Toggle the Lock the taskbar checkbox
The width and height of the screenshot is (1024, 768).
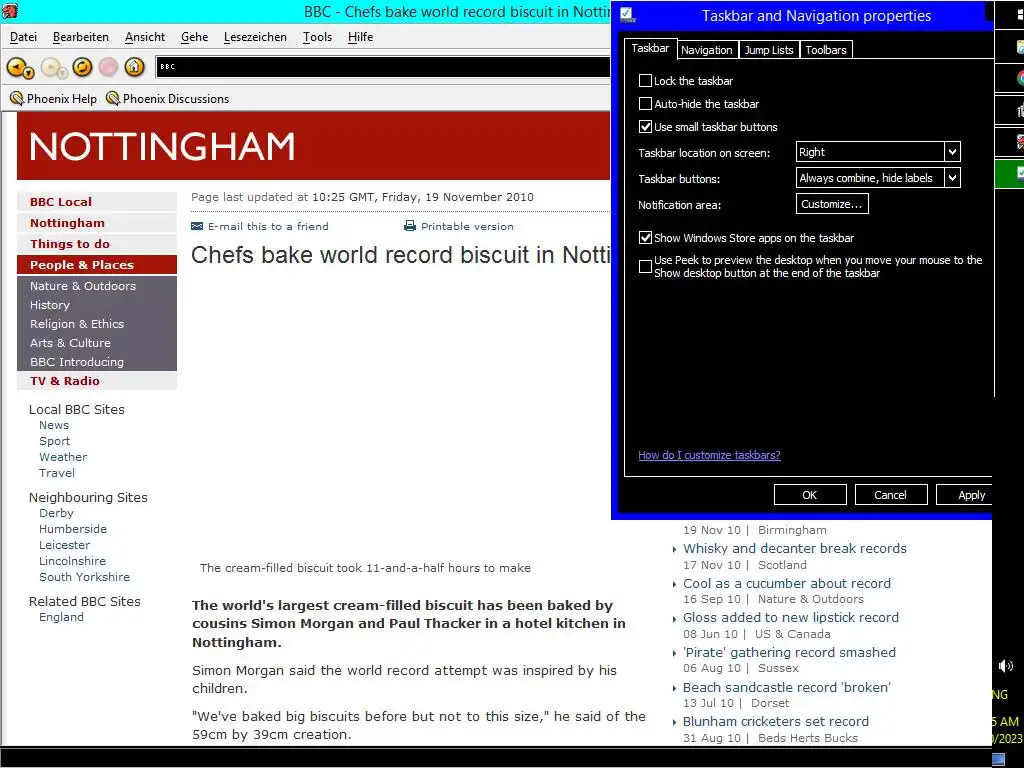click(645, 80)
